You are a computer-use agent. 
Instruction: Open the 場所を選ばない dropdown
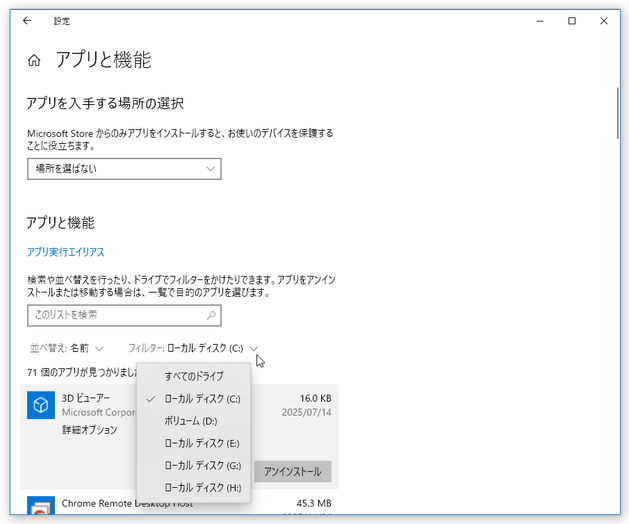[x=124, y=169]
